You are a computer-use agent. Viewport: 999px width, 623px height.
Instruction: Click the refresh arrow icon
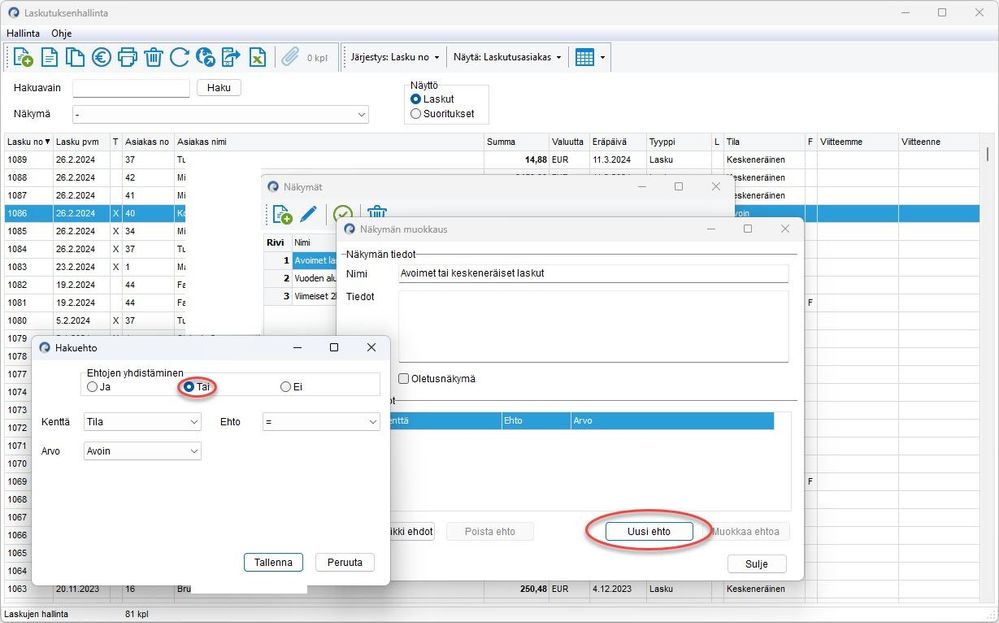(180, 57)
